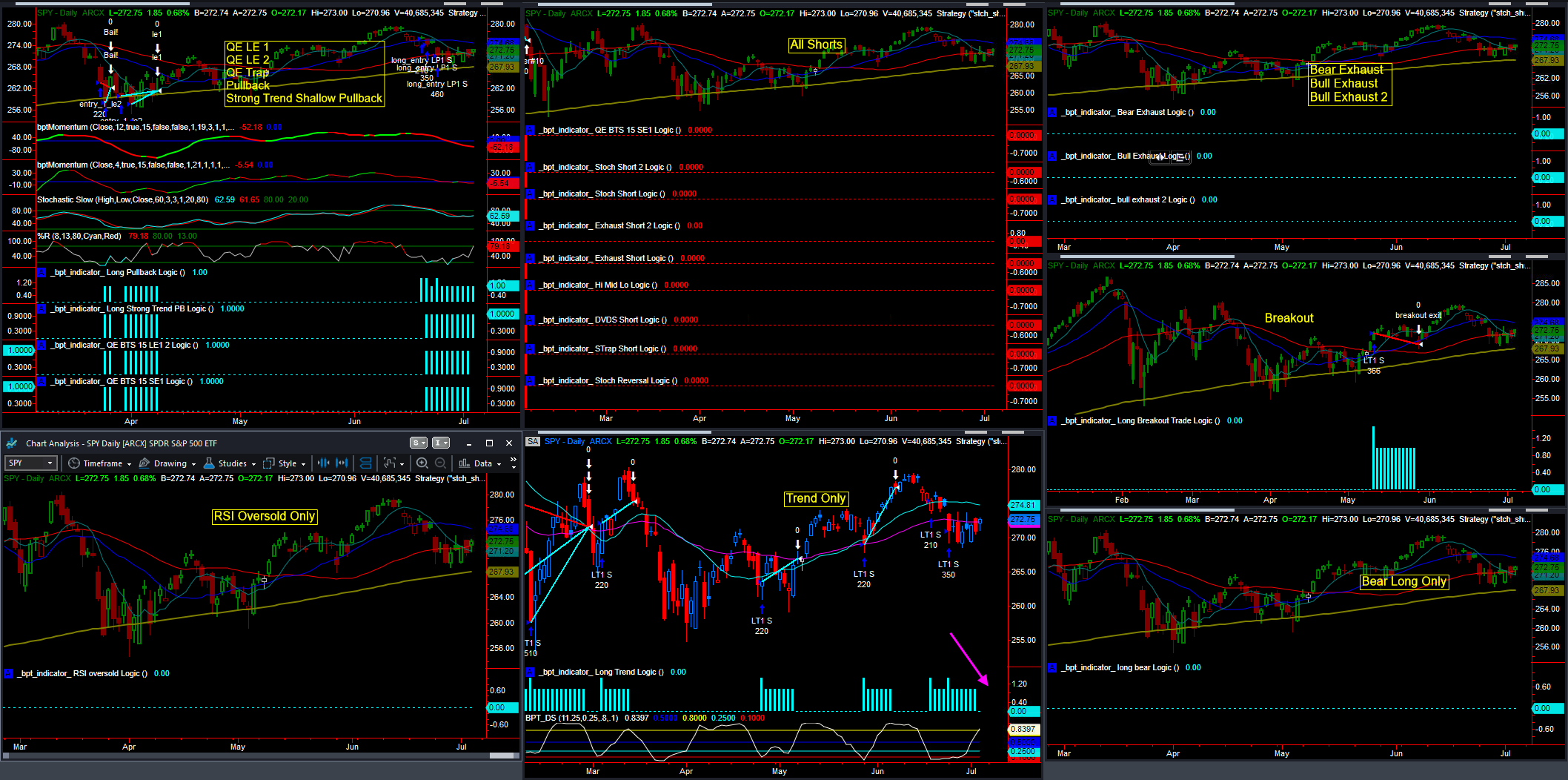The image size is (1568, 780).
Task: Click the bar spacing increase icon
Action: pyautogui.click(x=342, y=463)
